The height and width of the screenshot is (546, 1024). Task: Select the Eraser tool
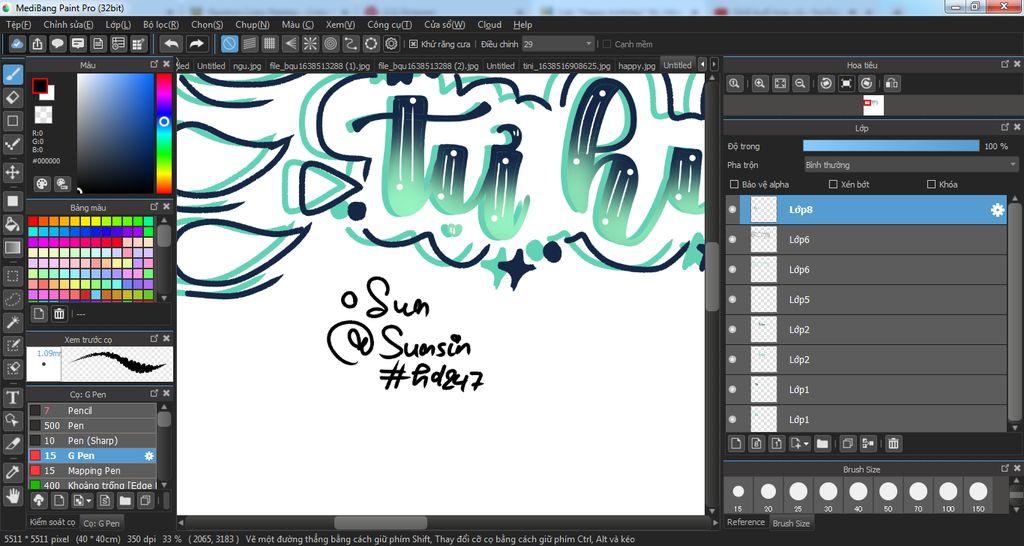pyautogui.click(x=12, y=97)
